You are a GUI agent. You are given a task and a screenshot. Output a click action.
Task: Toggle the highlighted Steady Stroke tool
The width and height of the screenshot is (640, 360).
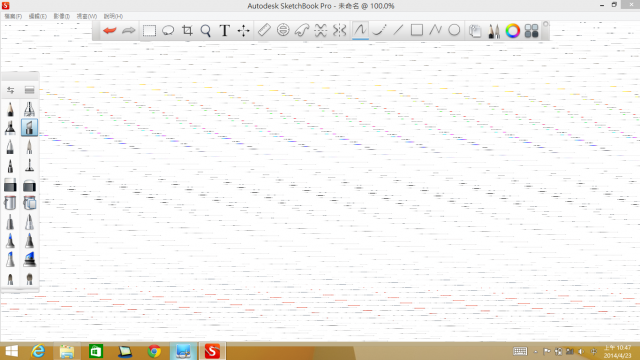pyautogui.click(x=360, y=30)
